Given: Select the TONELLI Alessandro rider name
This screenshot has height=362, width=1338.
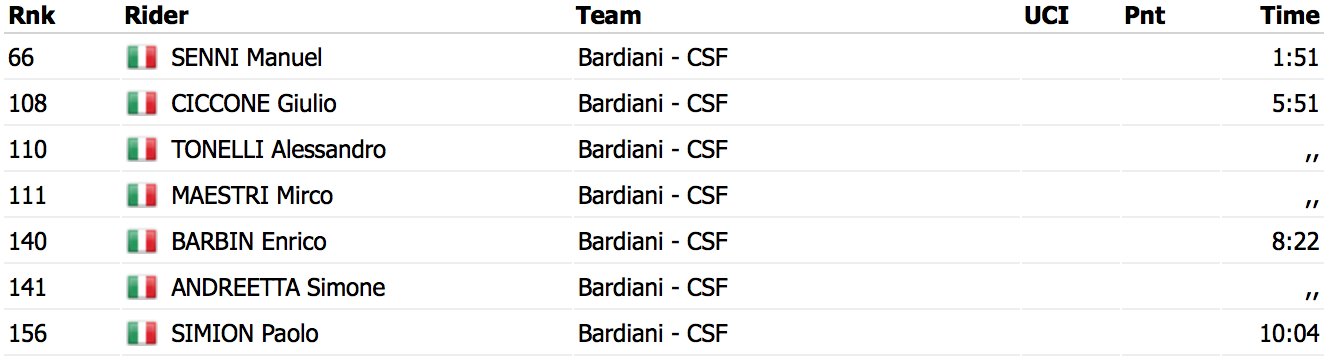Looking at the screenshot, I should point(279,150).
